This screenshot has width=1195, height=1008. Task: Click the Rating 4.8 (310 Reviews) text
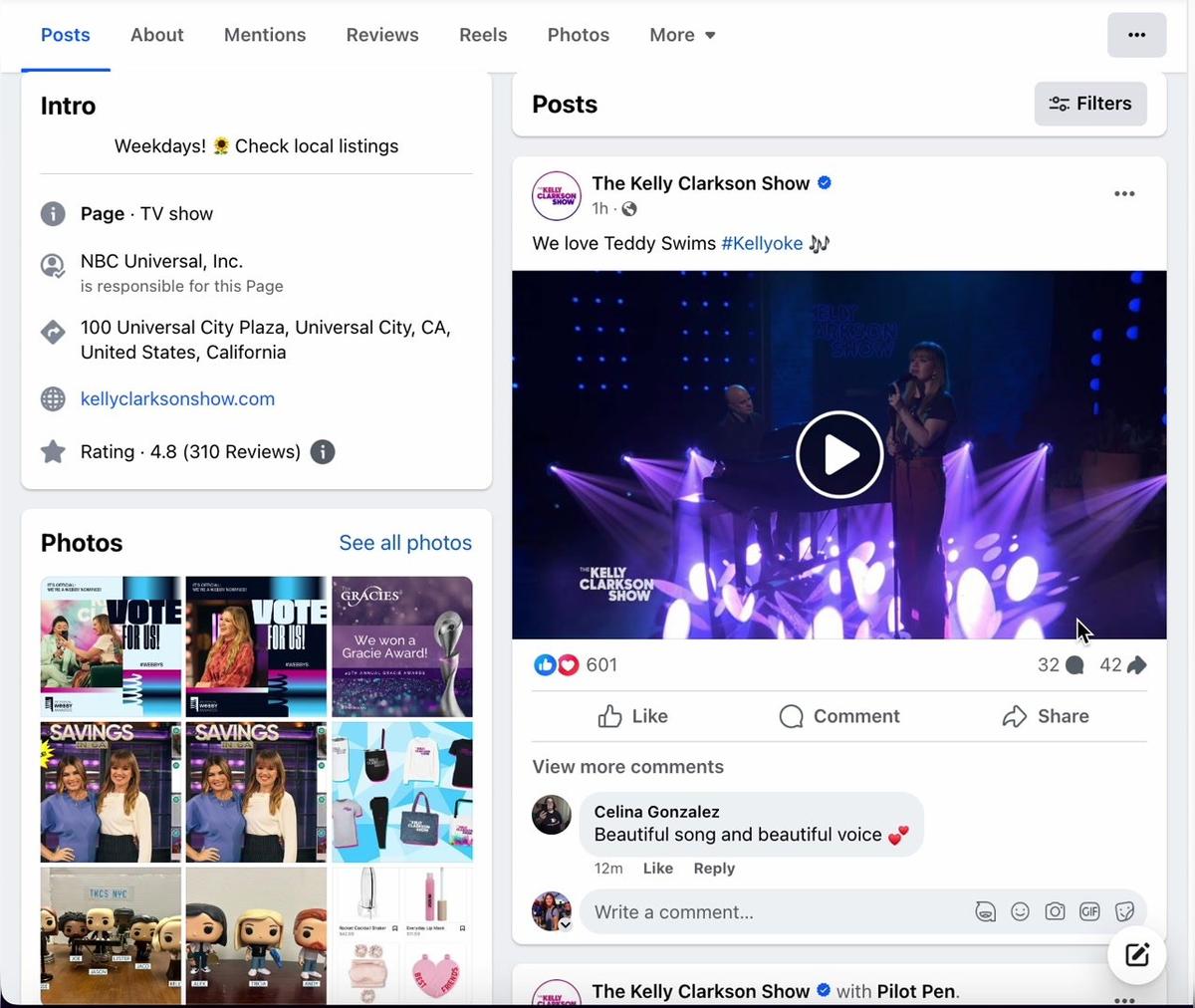coord(190,452)
